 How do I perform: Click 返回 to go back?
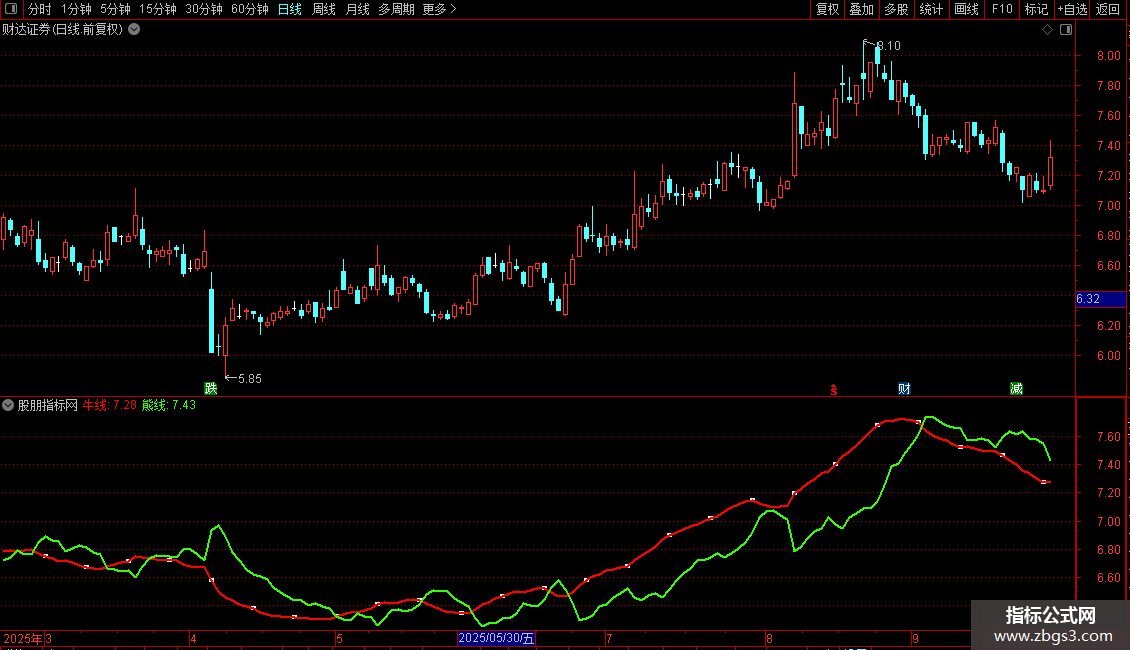click(1108, 9)
